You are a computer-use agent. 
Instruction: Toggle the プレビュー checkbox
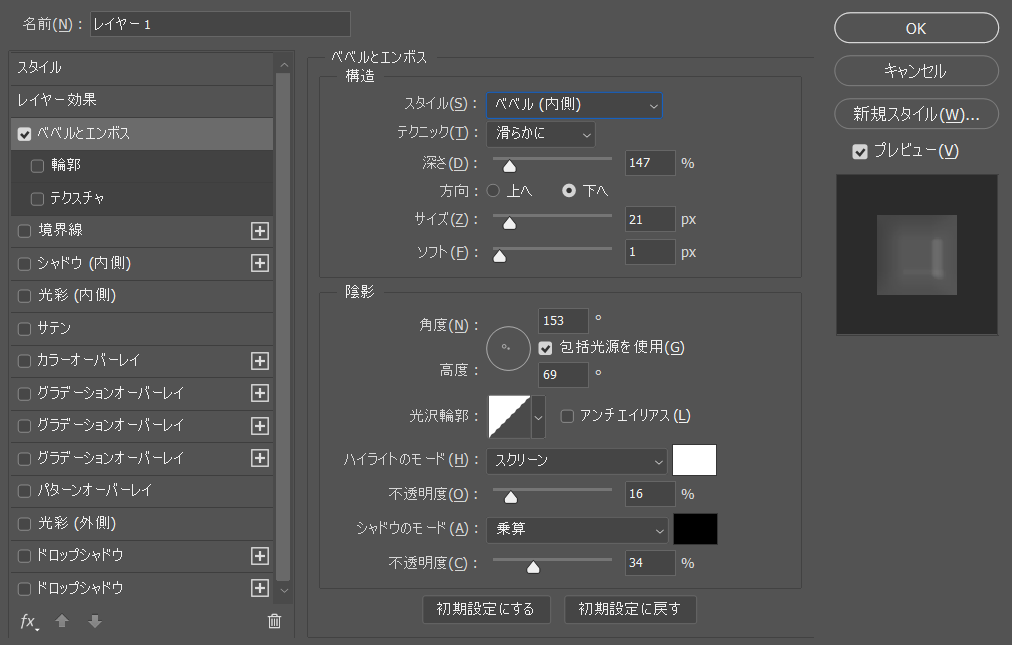[859, 151]
